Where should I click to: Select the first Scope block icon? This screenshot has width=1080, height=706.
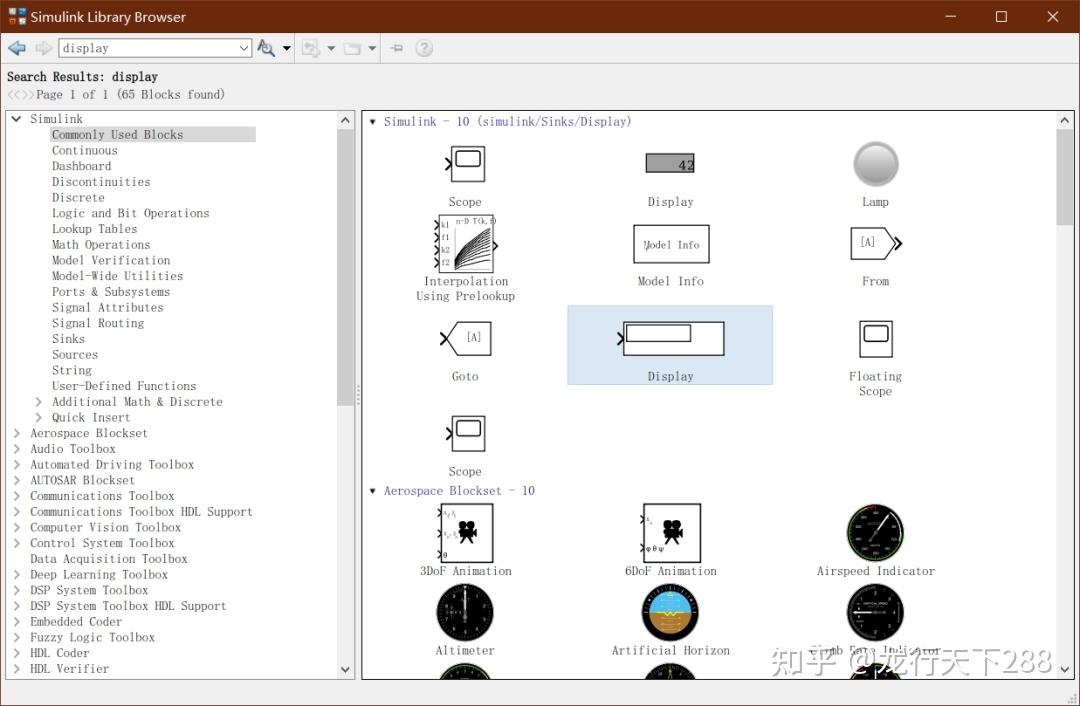(466, 164)
